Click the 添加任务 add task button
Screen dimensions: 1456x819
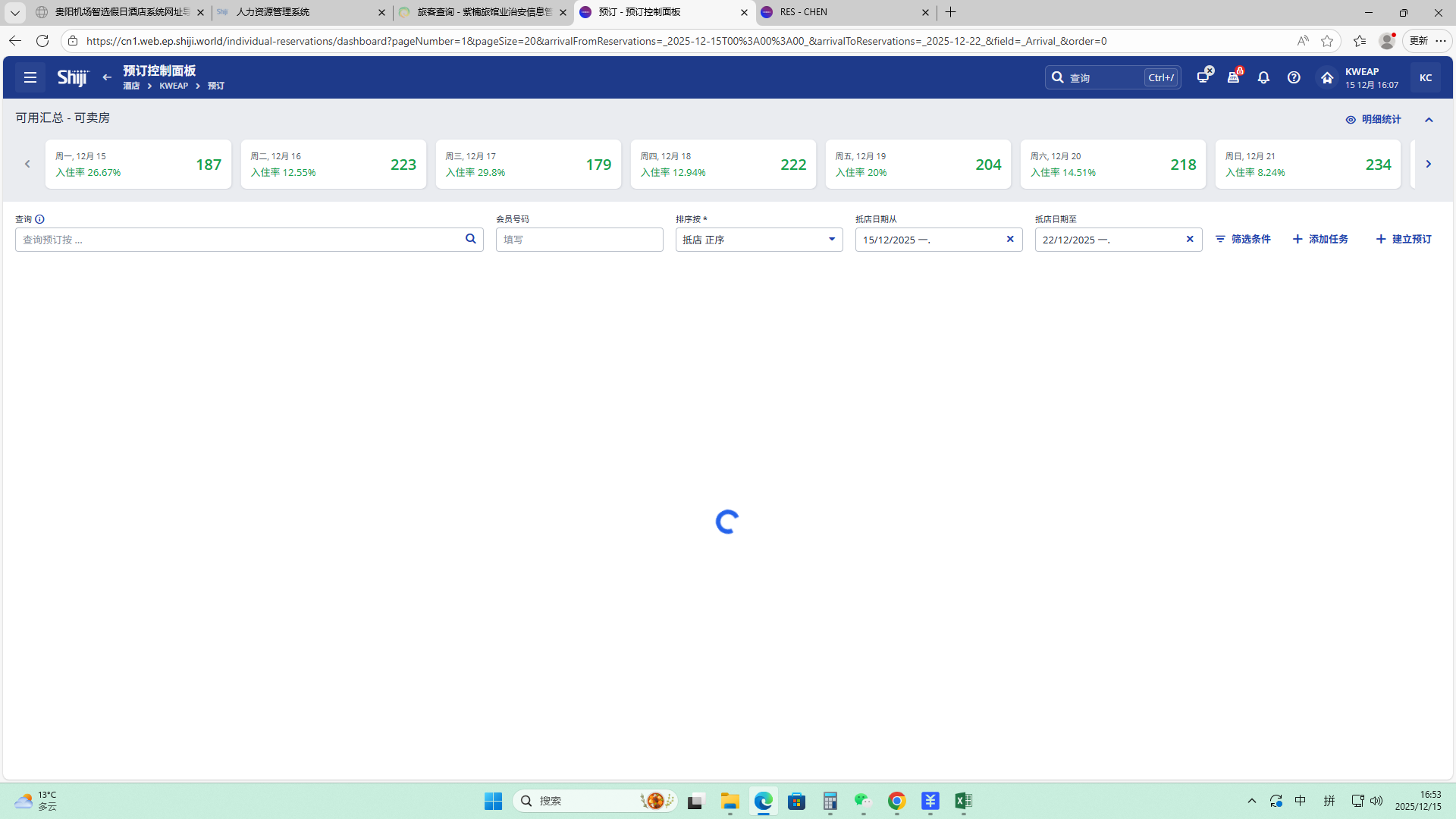(x=1320, y=239)
